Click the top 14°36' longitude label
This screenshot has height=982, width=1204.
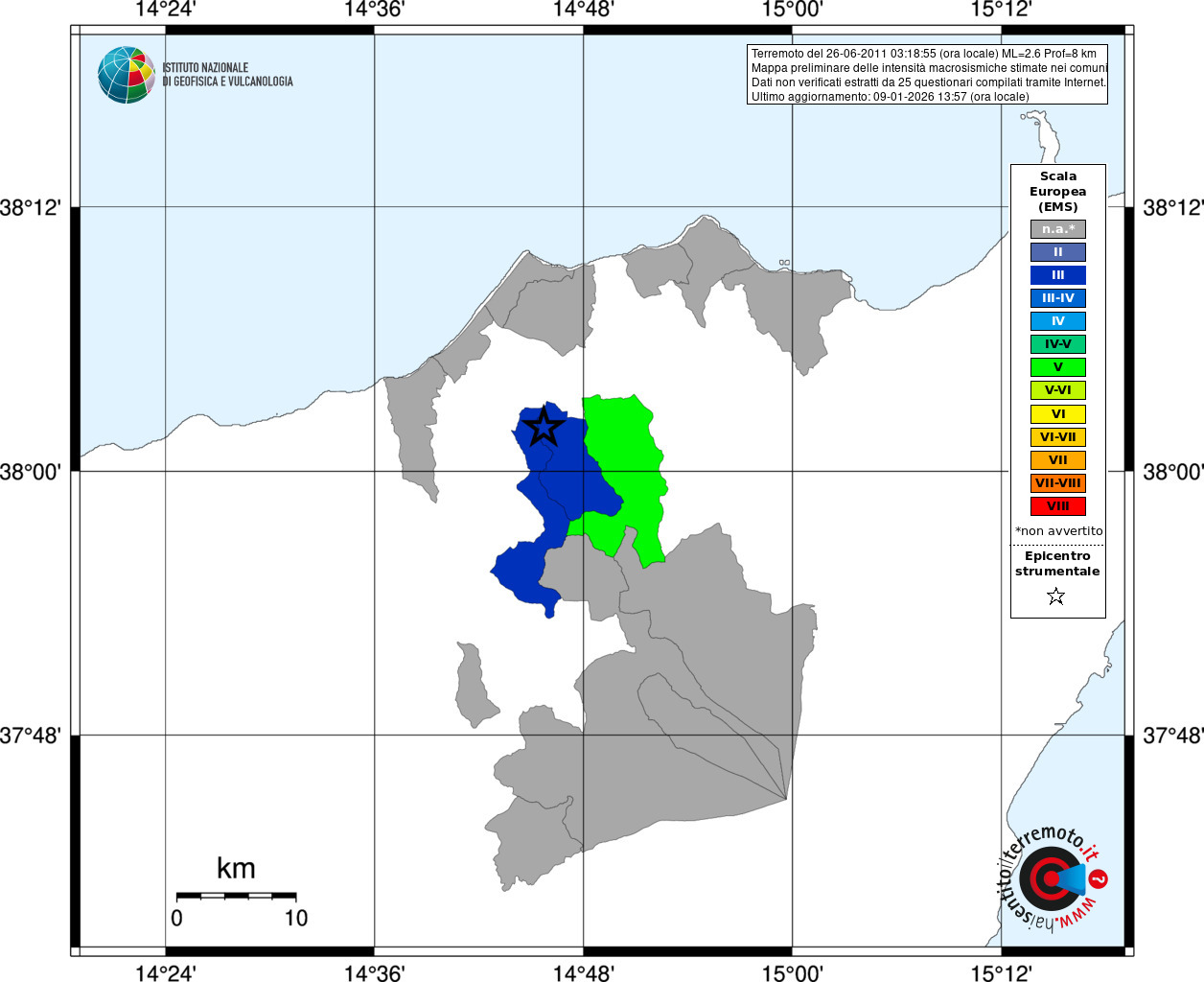click(375, 10)
